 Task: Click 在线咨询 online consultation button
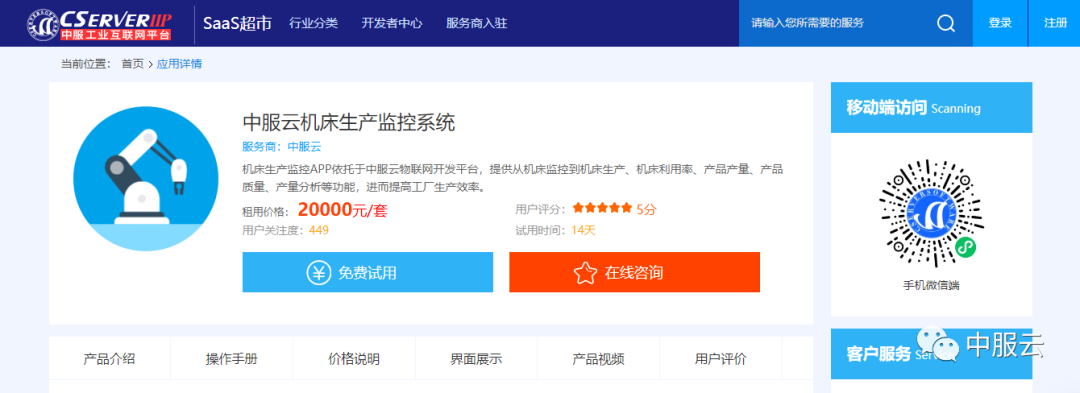coord(634,273)
